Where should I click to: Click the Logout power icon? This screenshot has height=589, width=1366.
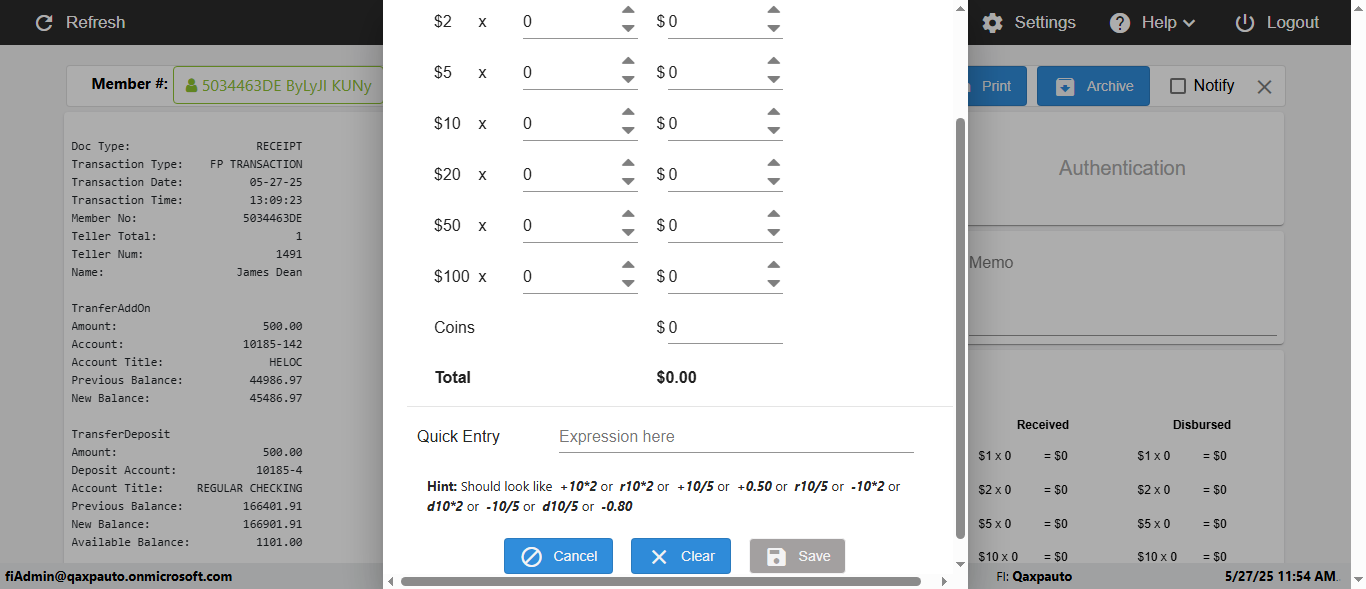point(1245,22)
